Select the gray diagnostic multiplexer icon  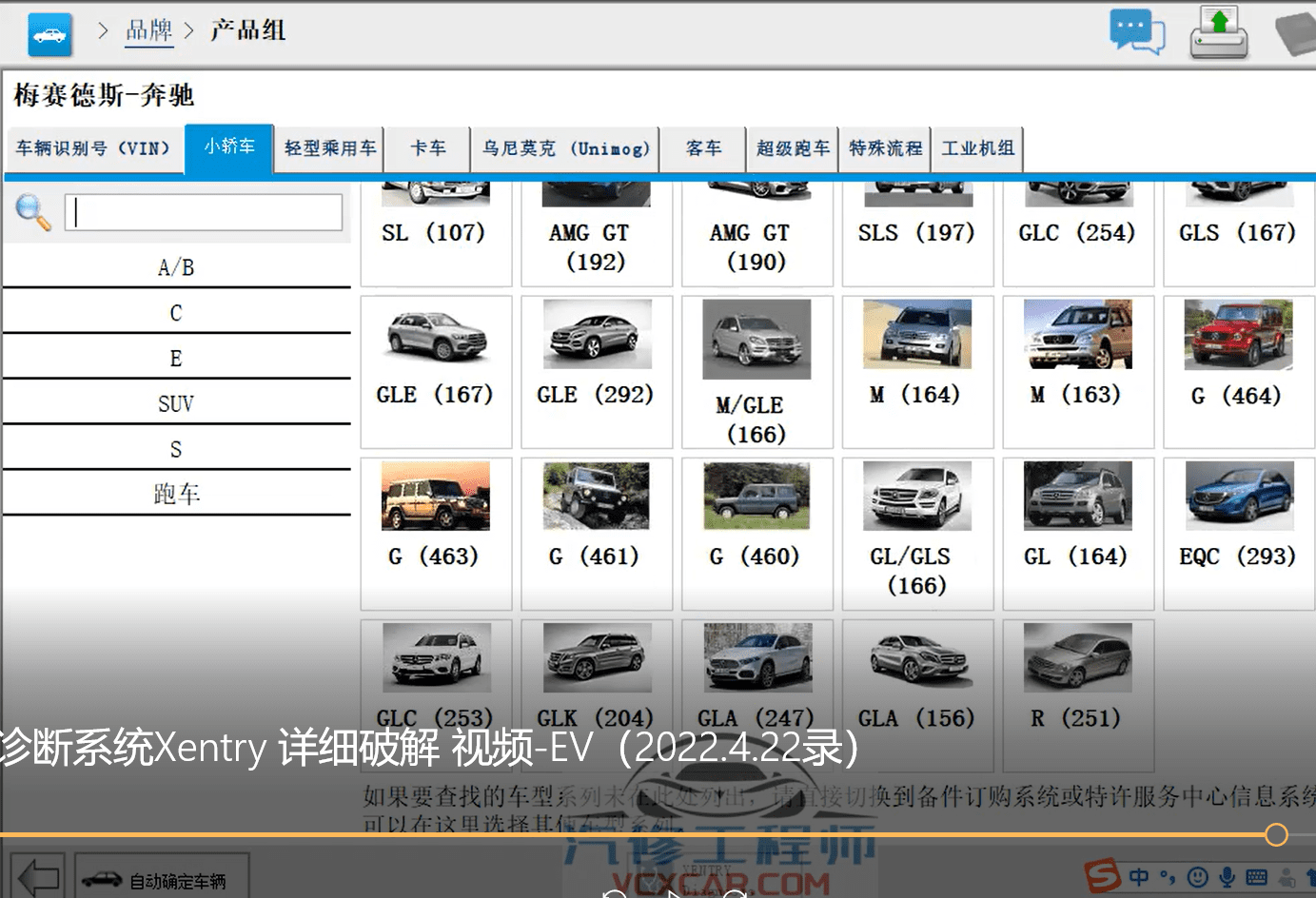point(1296,31)
